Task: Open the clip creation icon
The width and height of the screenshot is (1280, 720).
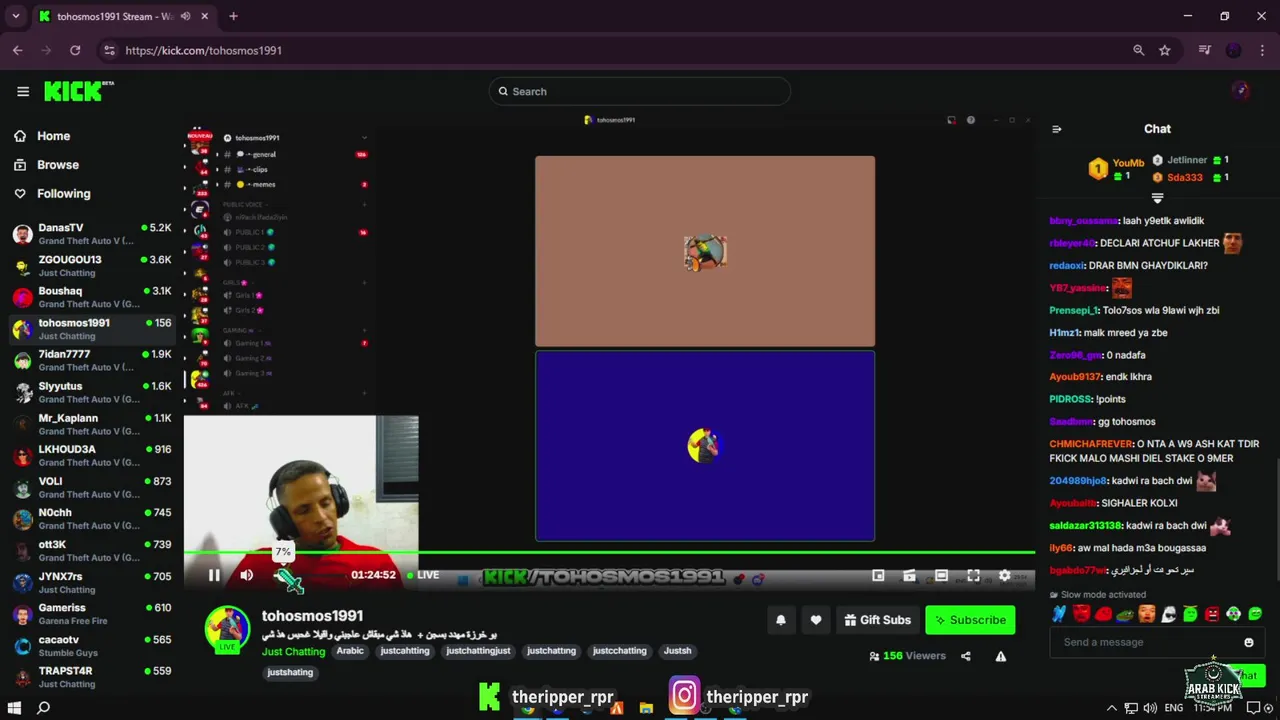Action: pos(909,575)
